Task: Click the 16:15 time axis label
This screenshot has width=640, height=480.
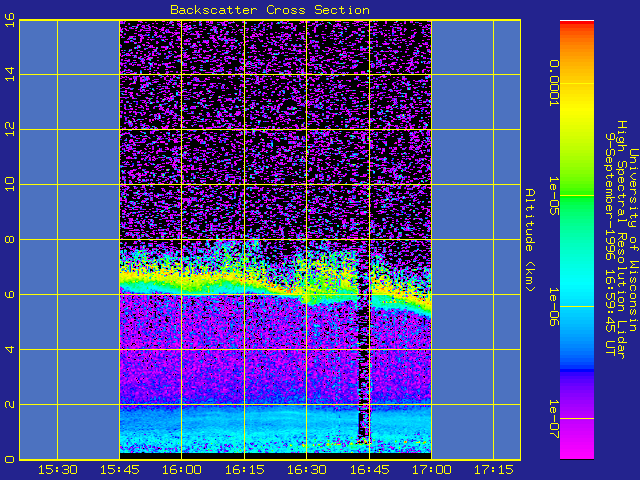Action: click(x=244, y=470)
